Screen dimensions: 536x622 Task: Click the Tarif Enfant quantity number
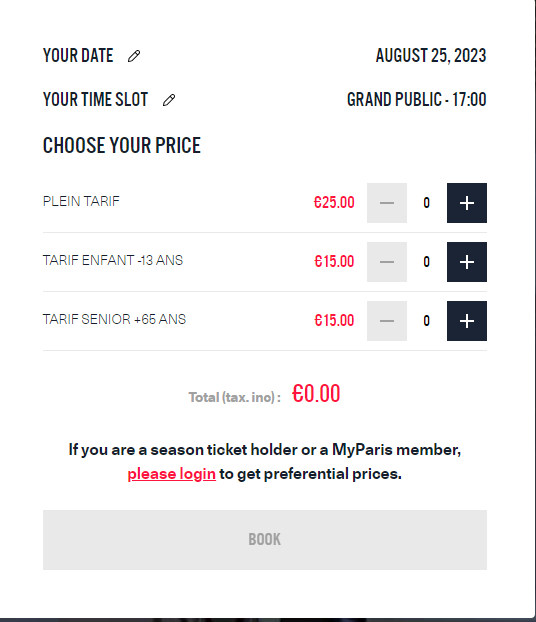pos(426,262)
